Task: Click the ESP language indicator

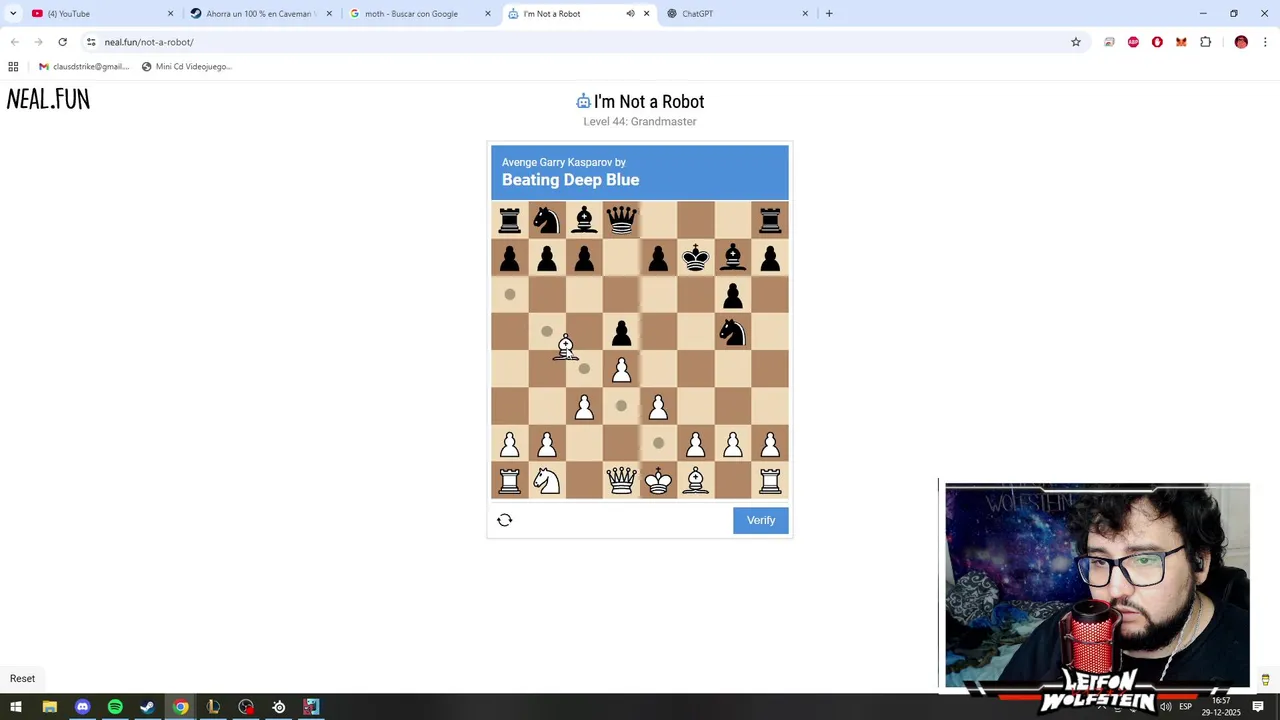Action: pyautogui.click(x=1185, y=707)
